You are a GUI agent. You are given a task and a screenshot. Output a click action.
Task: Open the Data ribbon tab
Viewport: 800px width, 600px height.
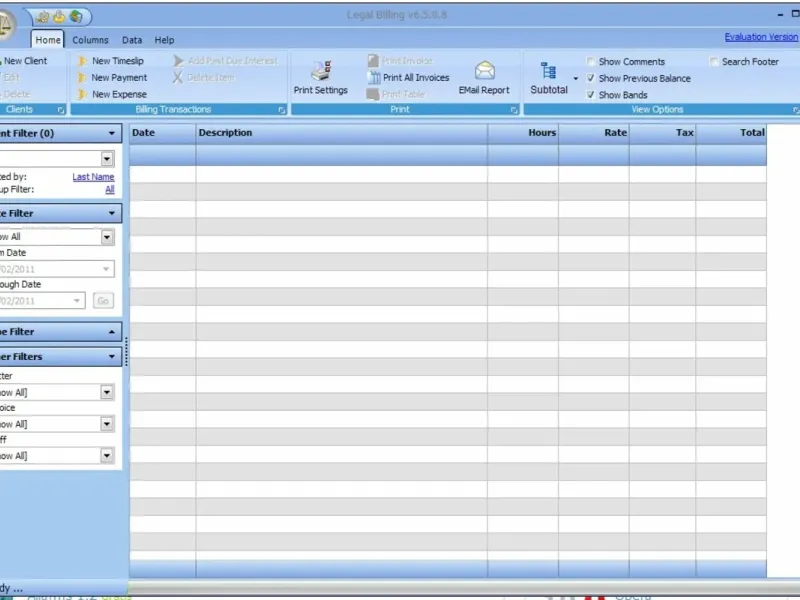[x=132, y=40]
